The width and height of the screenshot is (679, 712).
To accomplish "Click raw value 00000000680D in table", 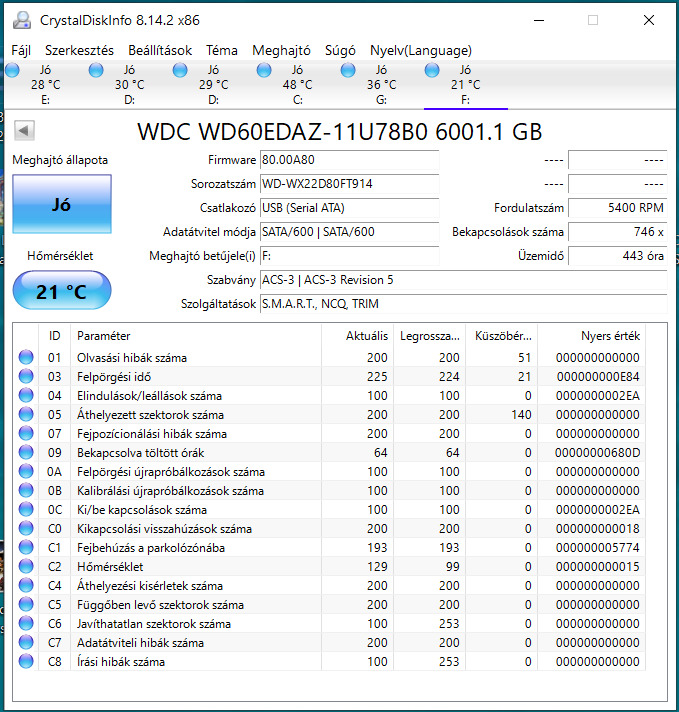I will point(597,453).
